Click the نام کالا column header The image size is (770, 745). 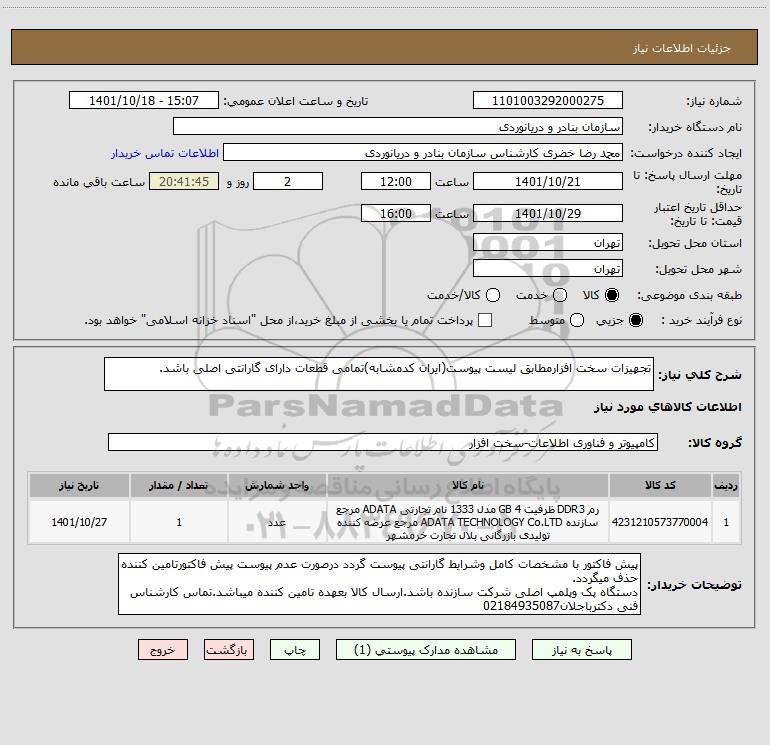point(468,485)
